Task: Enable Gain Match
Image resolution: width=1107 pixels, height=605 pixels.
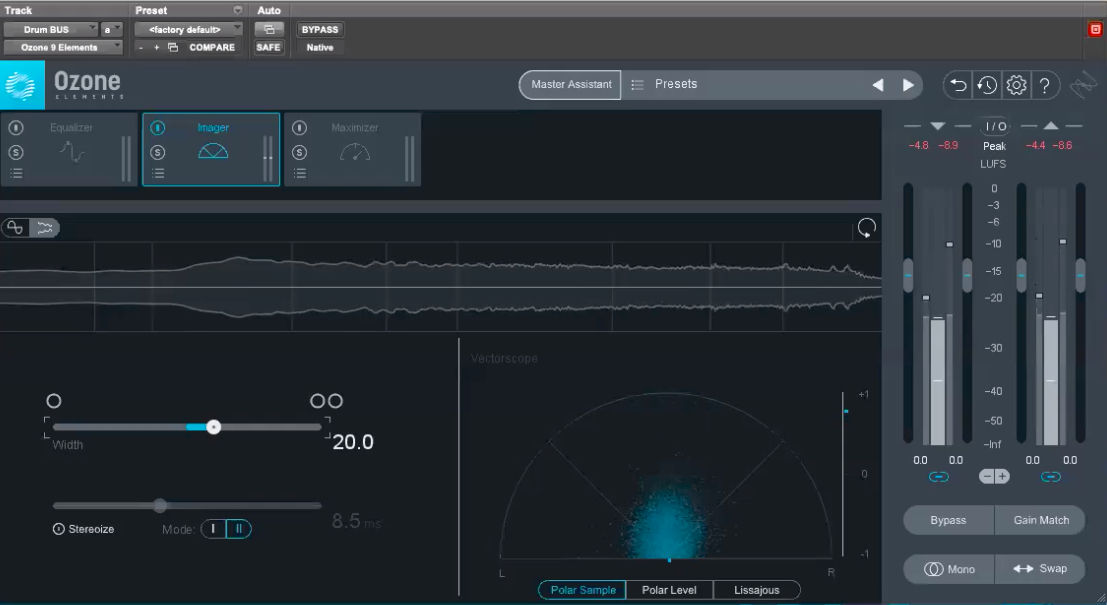Action: pos(1041,520)
